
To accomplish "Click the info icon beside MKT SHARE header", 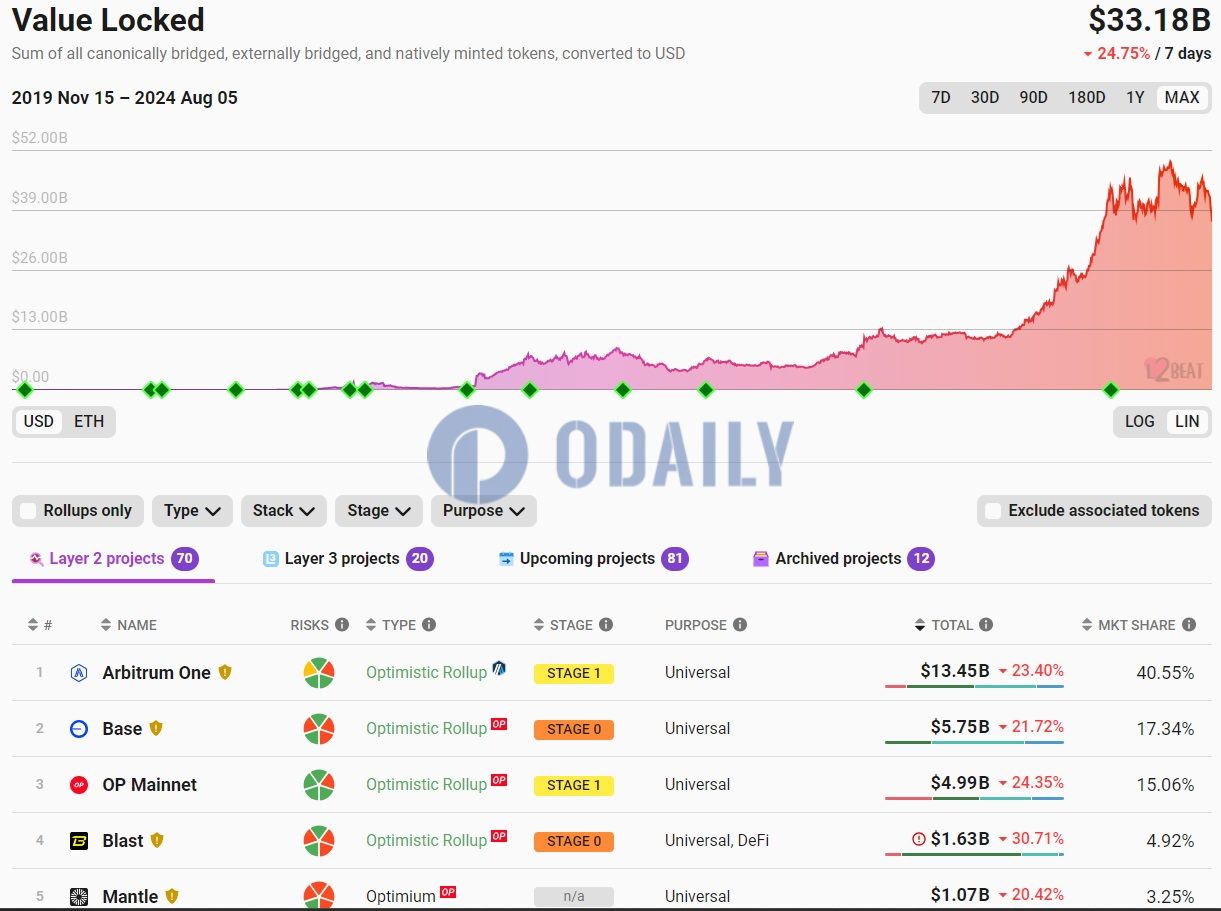I will pyautogui.click(x=1189, y=625).
